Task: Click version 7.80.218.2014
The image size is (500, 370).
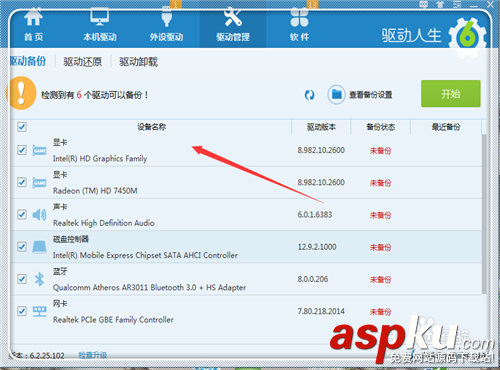Action: click(321, 311)
